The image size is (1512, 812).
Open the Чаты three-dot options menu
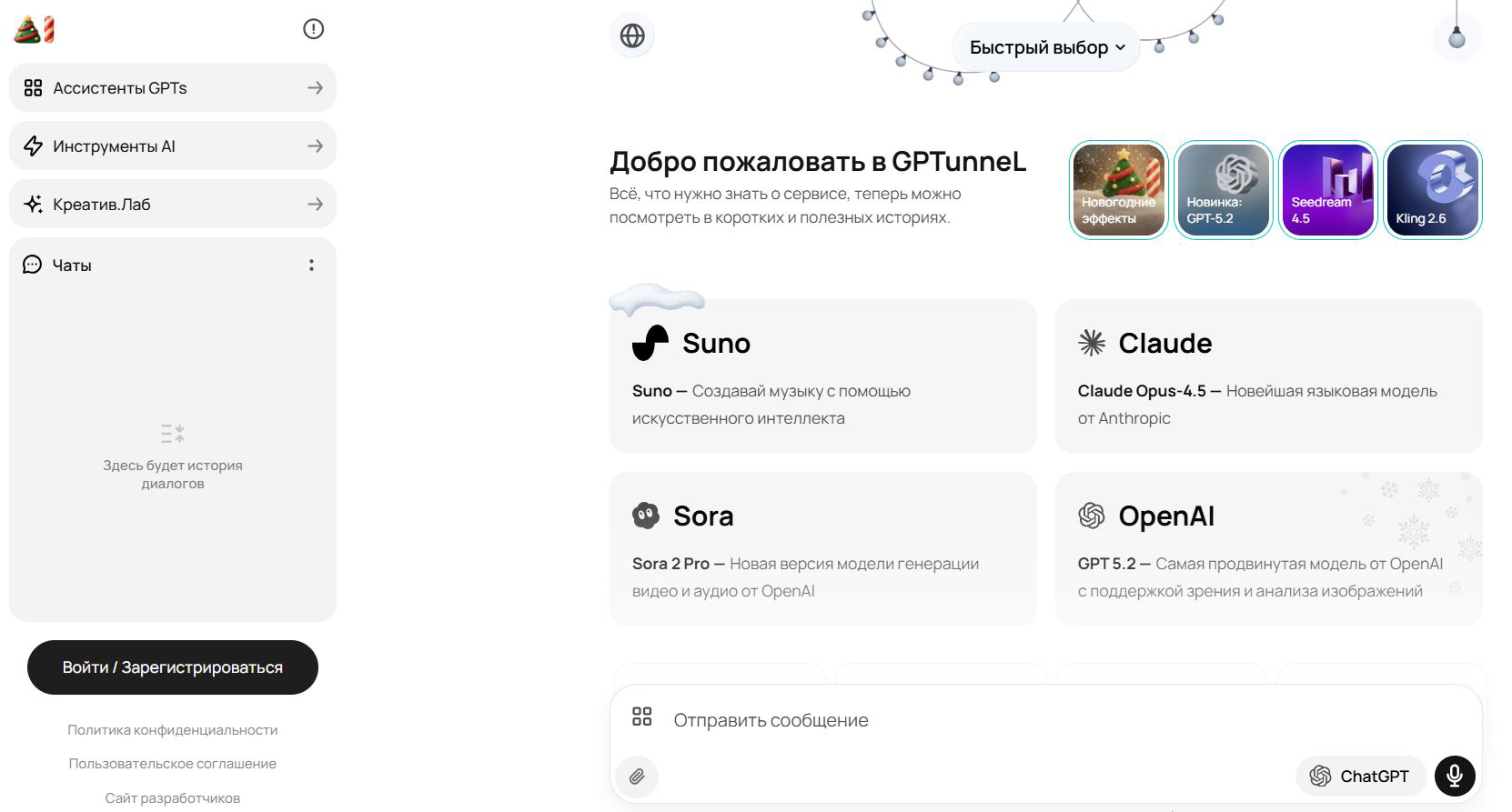[x=311, y=265]
